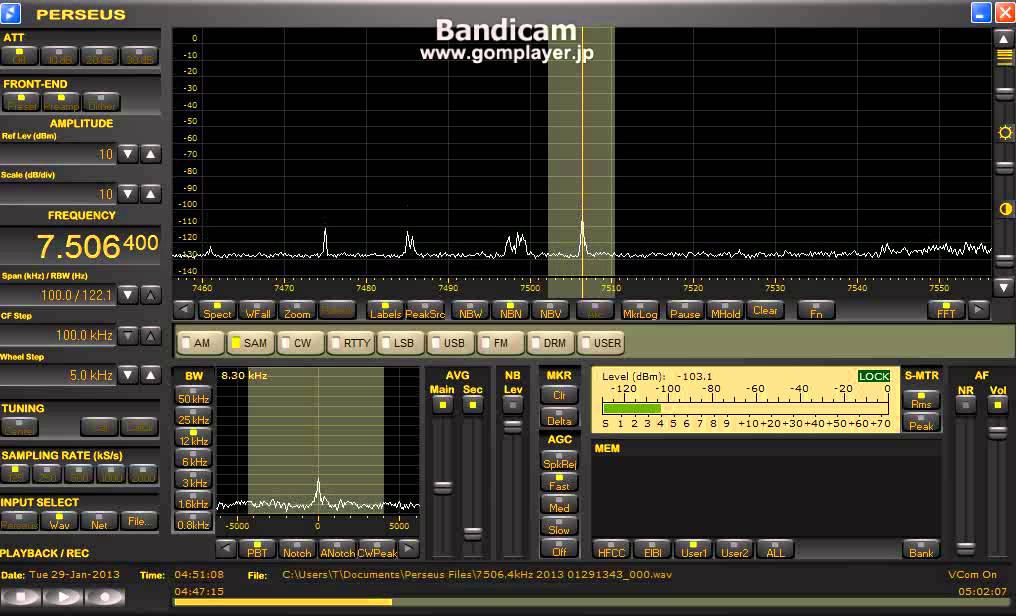Click the MHold button
This screenshot has height=616, width=1016.
click(725, 310)
